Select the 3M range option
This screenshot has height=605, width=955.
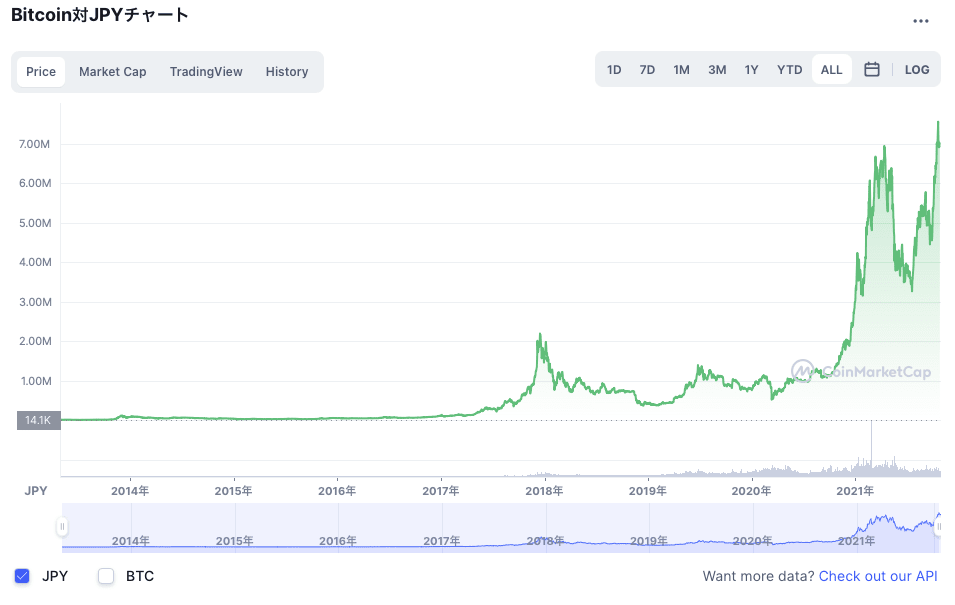click(x=717, y=69)
